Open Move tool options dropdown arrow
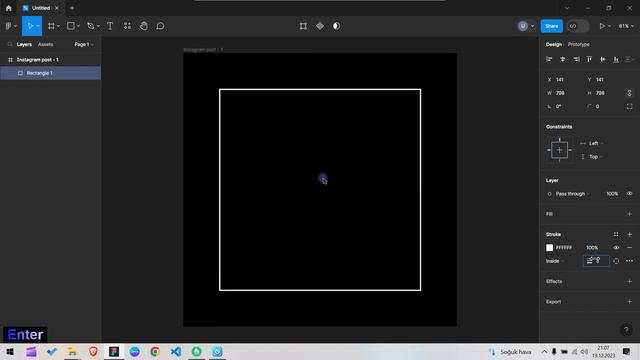The height and width of the screenshot is (360, 640). (38, 26)
